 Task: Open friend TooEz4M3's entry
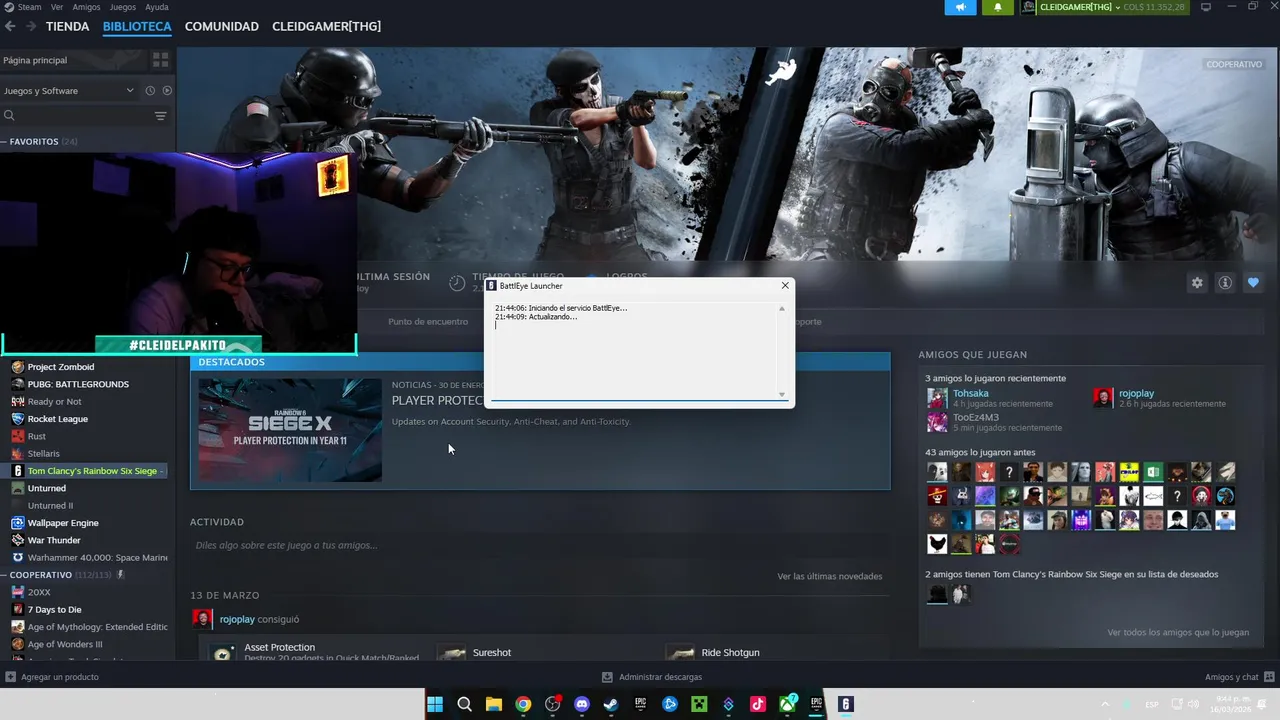pos(976,417)
